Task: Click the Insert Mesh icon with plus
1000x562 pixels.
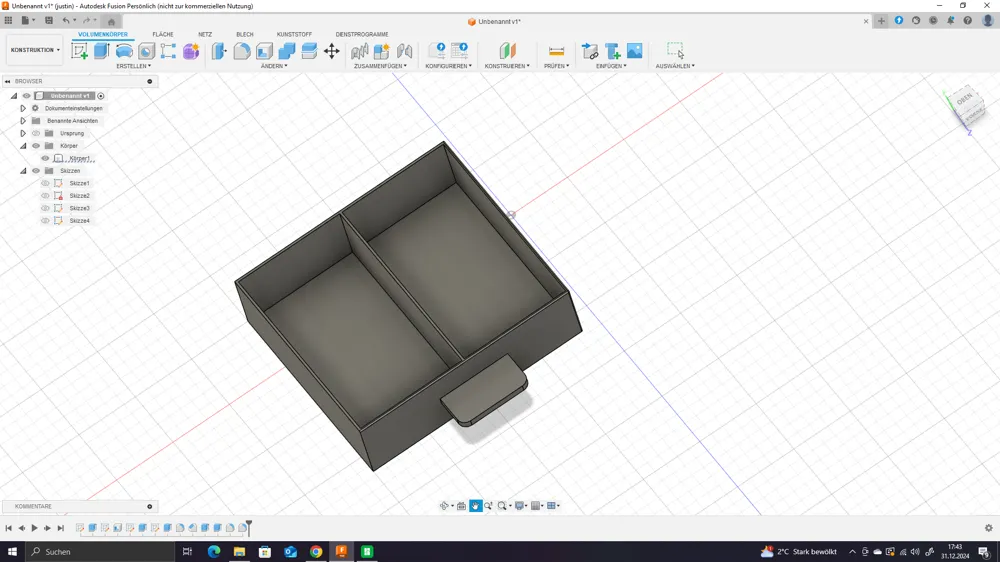Action: [x=612, y=51]
